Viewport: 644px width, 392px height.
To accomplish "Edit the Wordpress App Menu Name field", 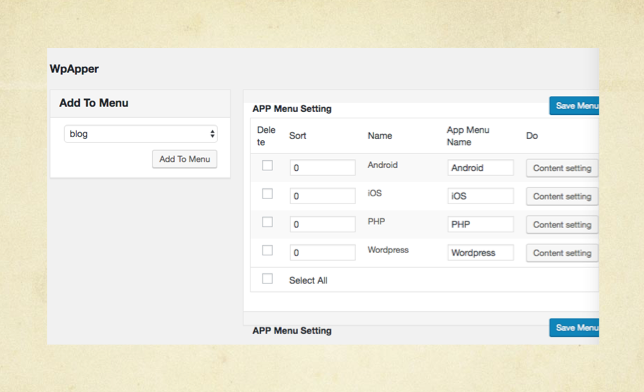I will [x=481, y=253].
